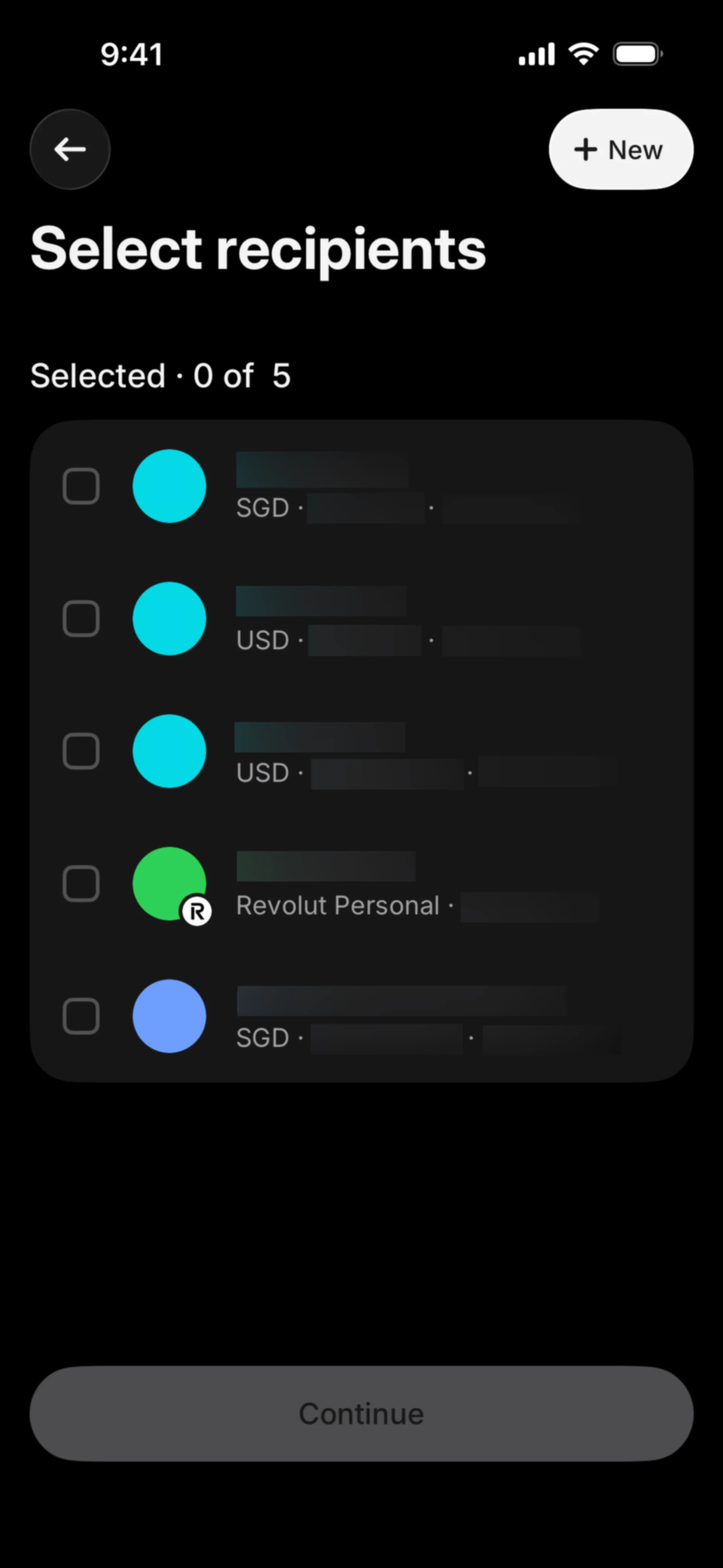This screenshot has width=723, height=1568.
Task: Tick the last SGD recipient checkbox
Action: tap(81, 1016)
